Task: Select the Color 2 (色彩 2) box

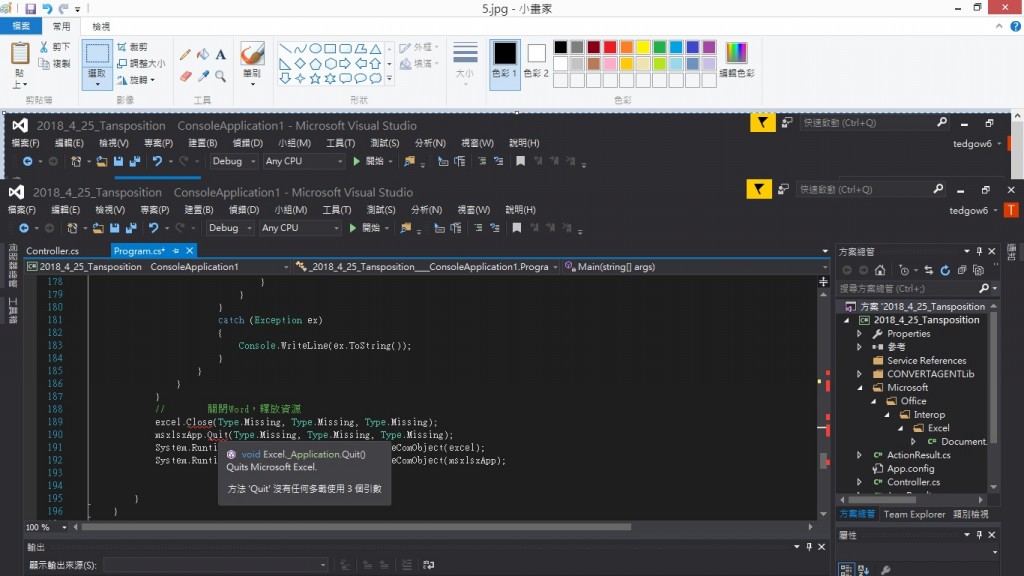Action: tap(536, 61)
